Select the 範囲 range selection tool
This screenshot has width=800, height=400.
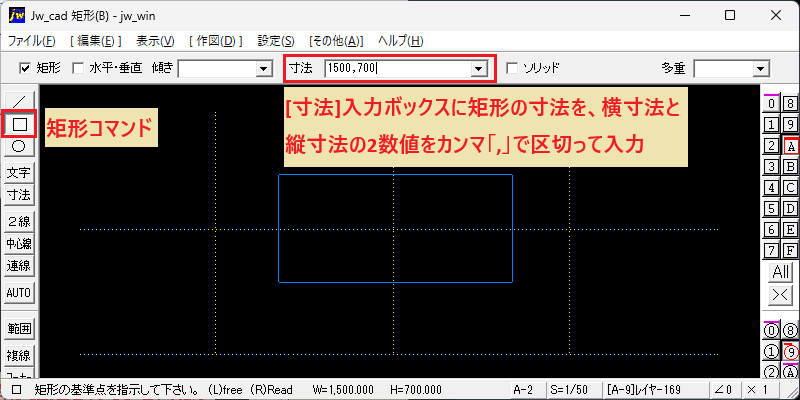pyautogui.click(x=19, y=329)
